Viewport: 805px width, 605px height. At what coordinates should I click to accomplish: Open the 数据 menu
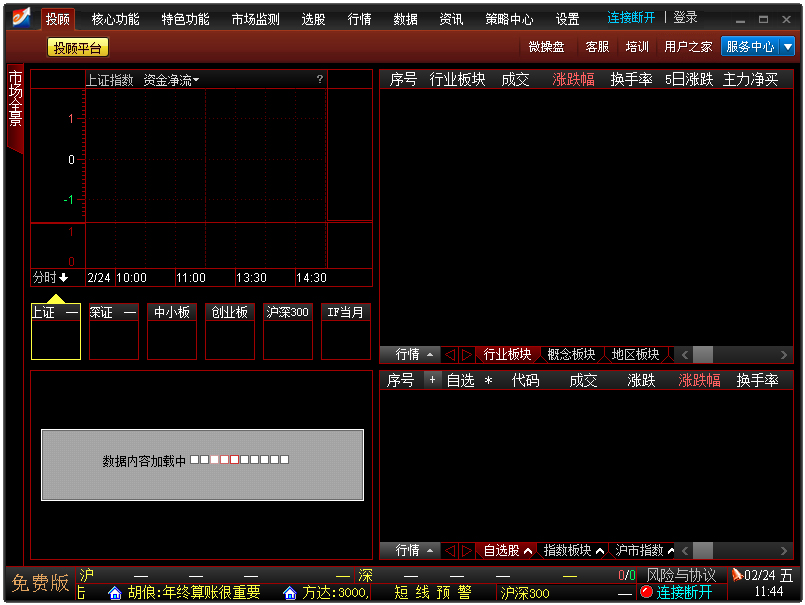pyautogui.click(x=406, y=20)
